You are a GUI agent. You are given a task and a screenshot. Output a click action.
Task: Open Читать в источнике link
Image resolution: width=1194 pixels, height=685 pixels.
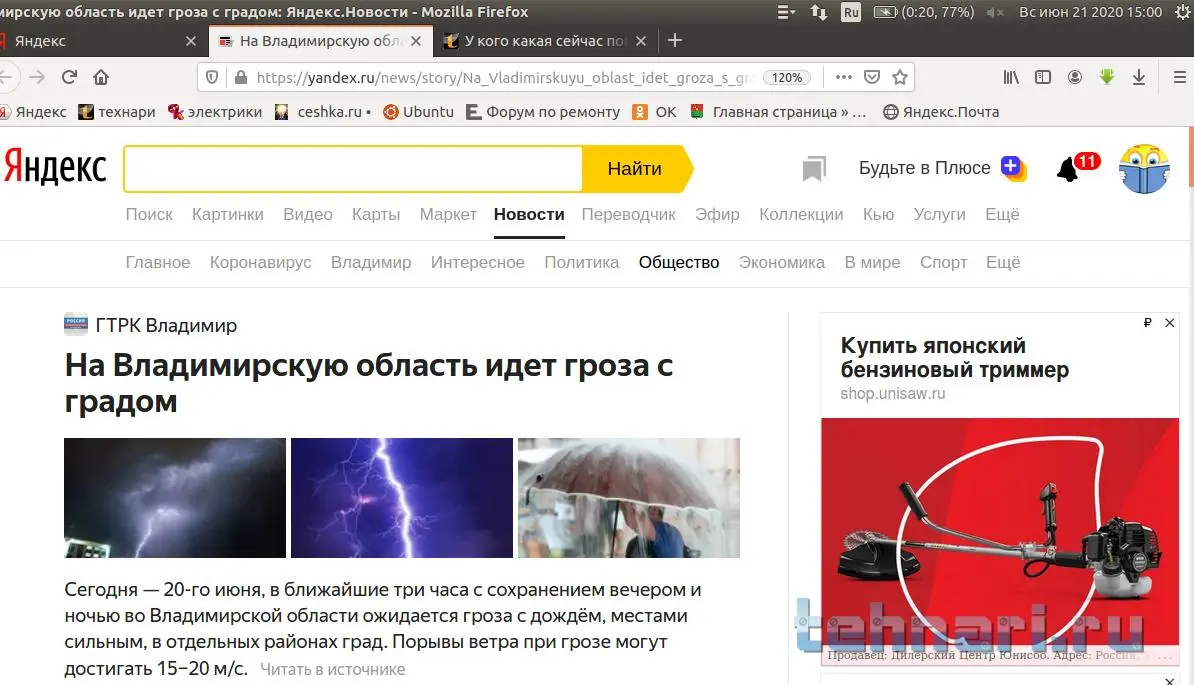[333, 670]
